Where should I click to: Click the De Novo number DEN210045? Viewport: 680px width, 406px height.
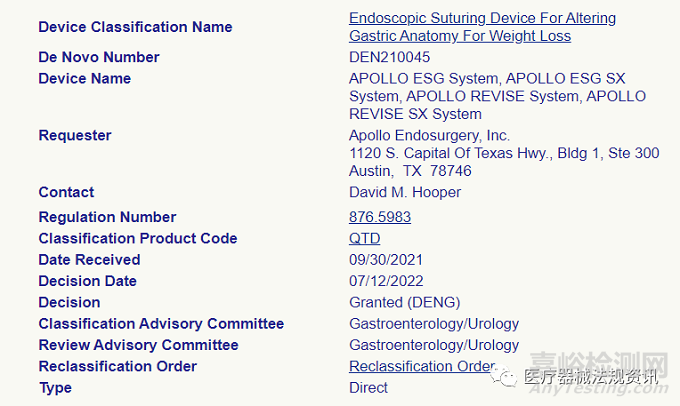[389, 57]
